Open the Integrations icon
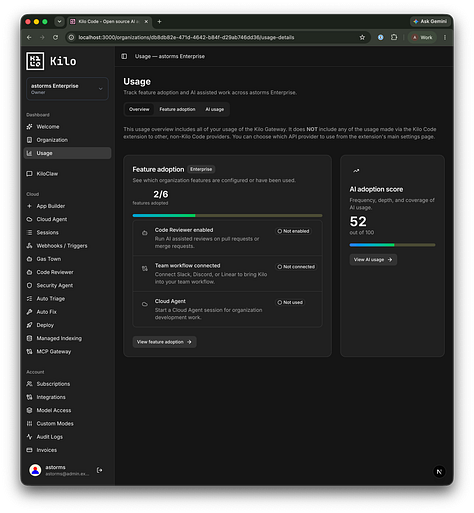The width and height of the screenshot is (474, 513). coord(29,397)
